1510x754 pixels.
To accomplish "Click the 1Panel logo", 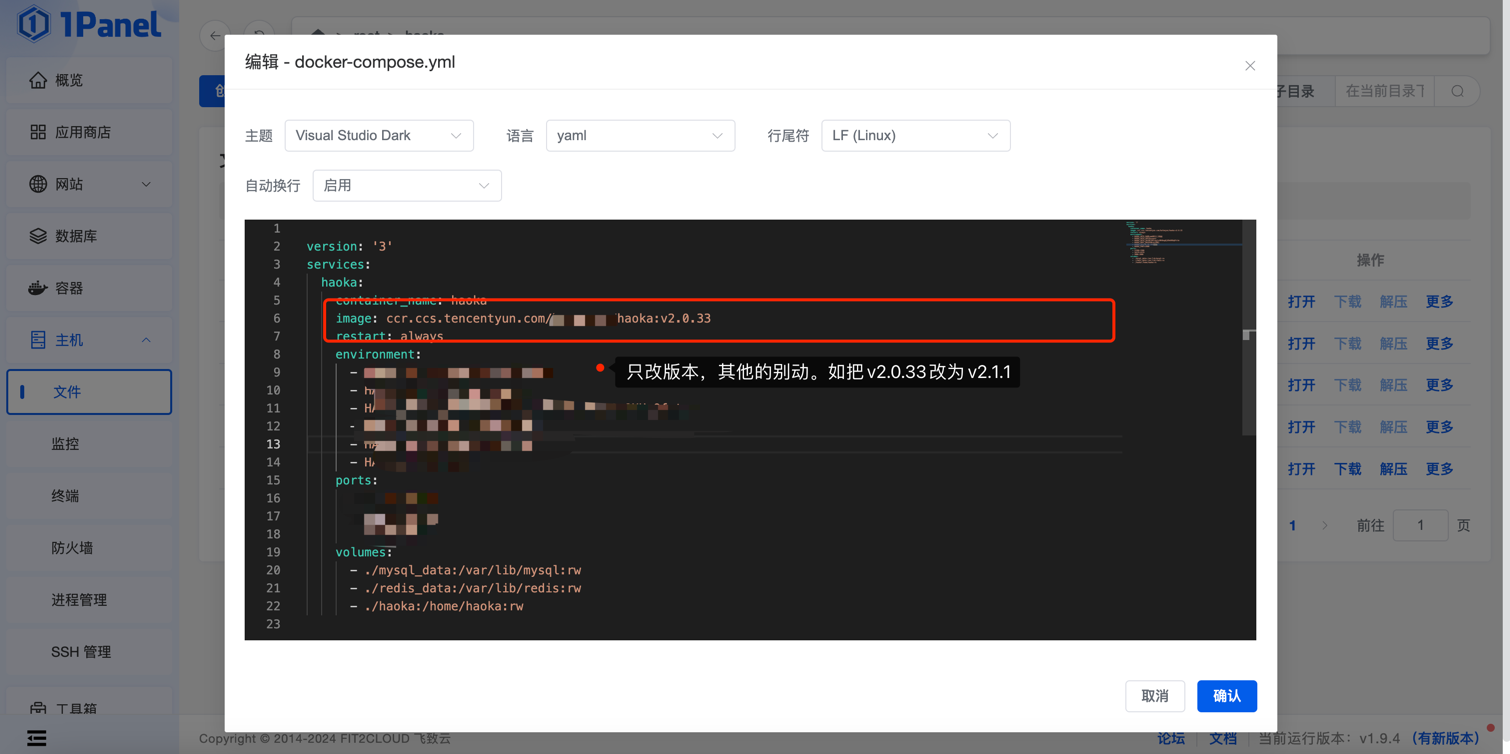I will [x=90, y=24].
